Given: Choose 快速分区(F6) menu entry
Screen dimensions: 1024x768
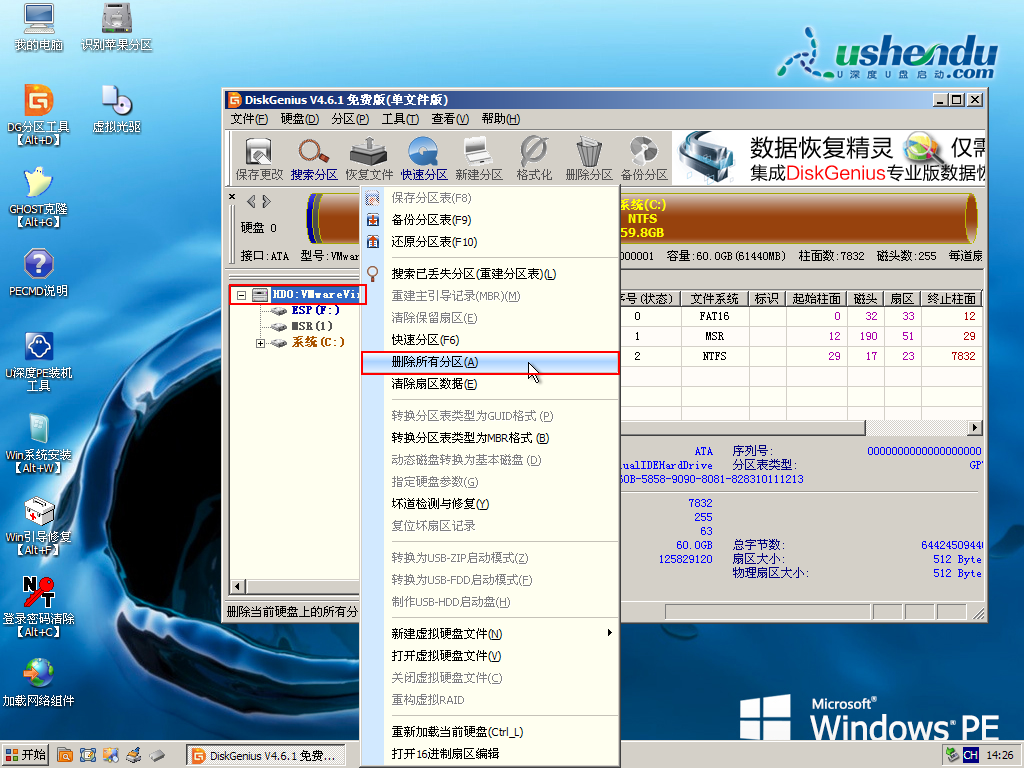Looking at the screenshot, I should [x=490, y=340].
